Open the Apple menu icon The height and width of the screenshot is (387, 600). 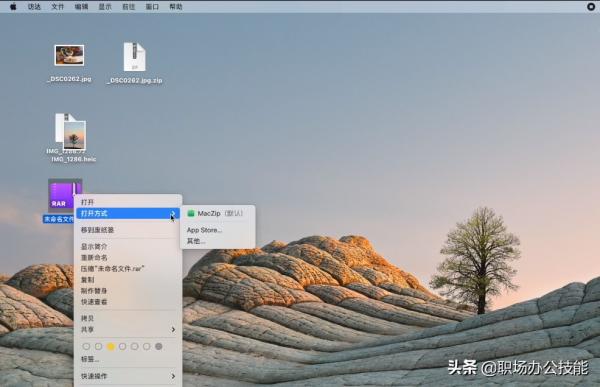click(13, 7)
